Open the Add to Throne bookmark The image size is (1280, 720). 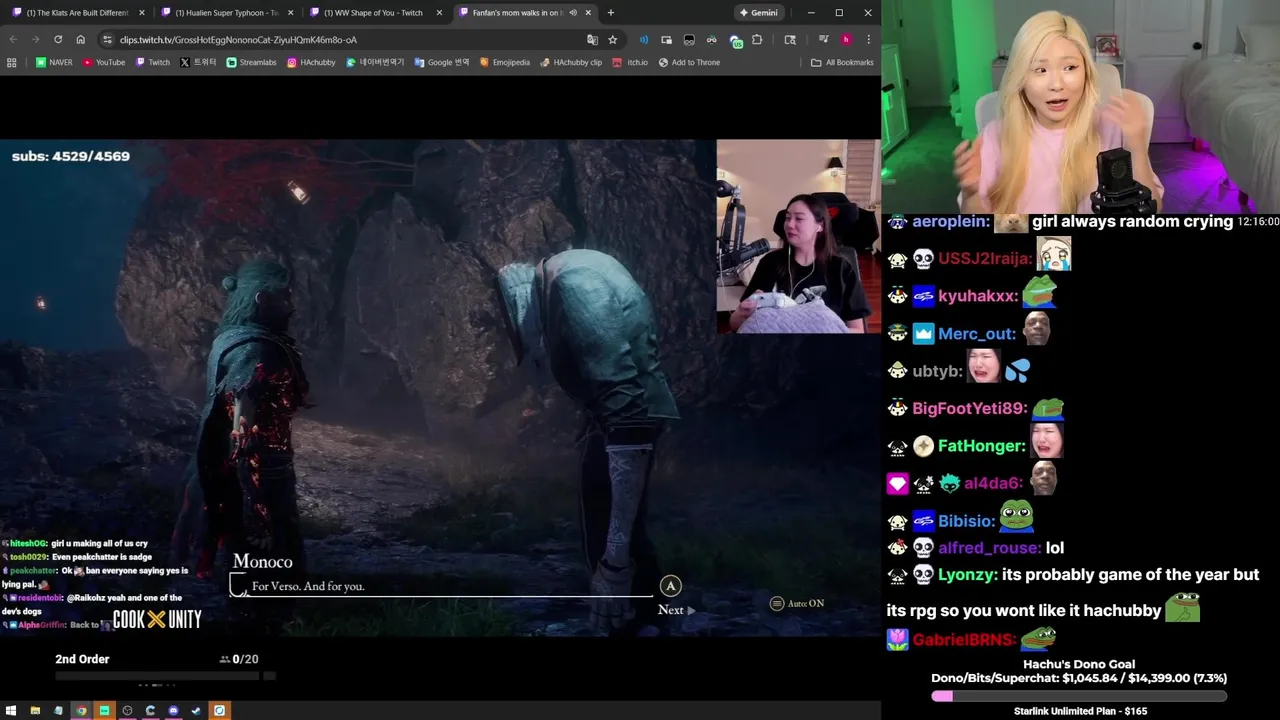point(689,62)
